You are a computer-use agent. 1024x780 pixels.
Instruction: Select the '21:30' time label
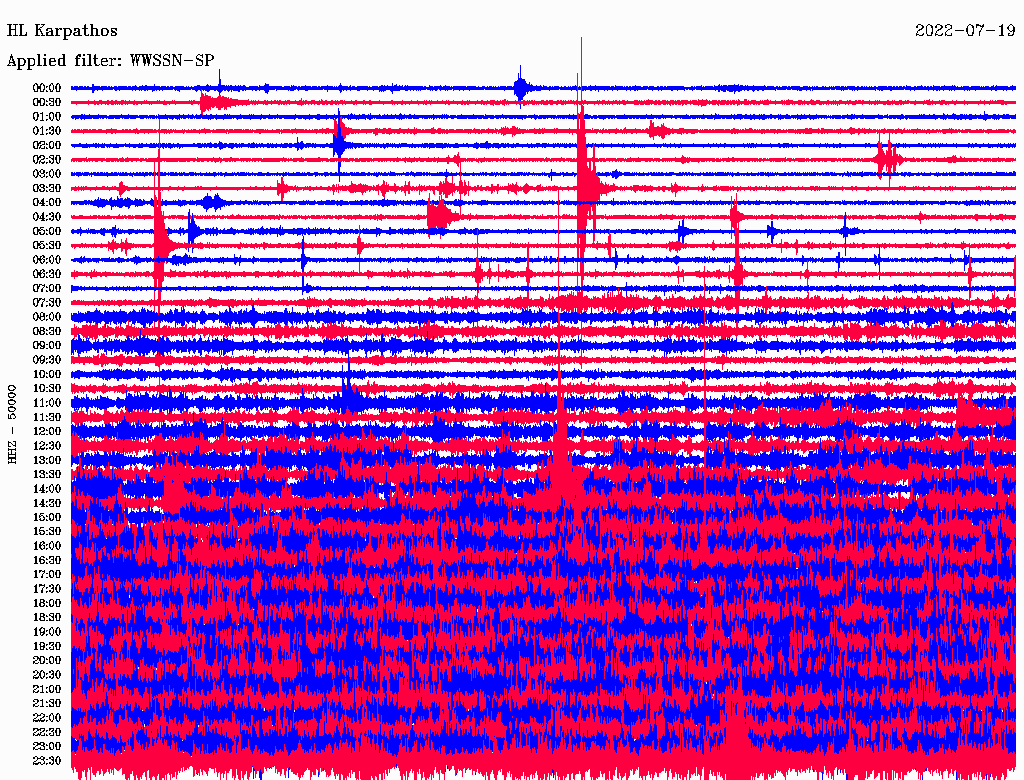[x=47, y=704]
